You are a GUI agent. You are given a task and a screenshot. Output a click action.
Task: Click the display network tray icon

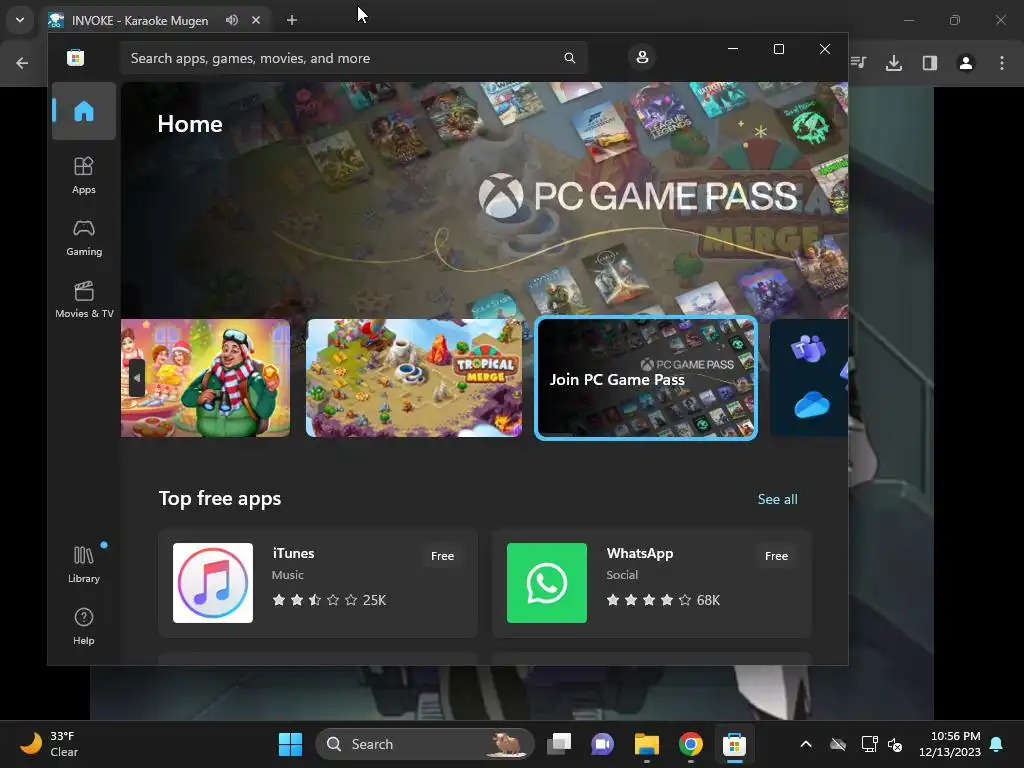(x=869, y=744)
